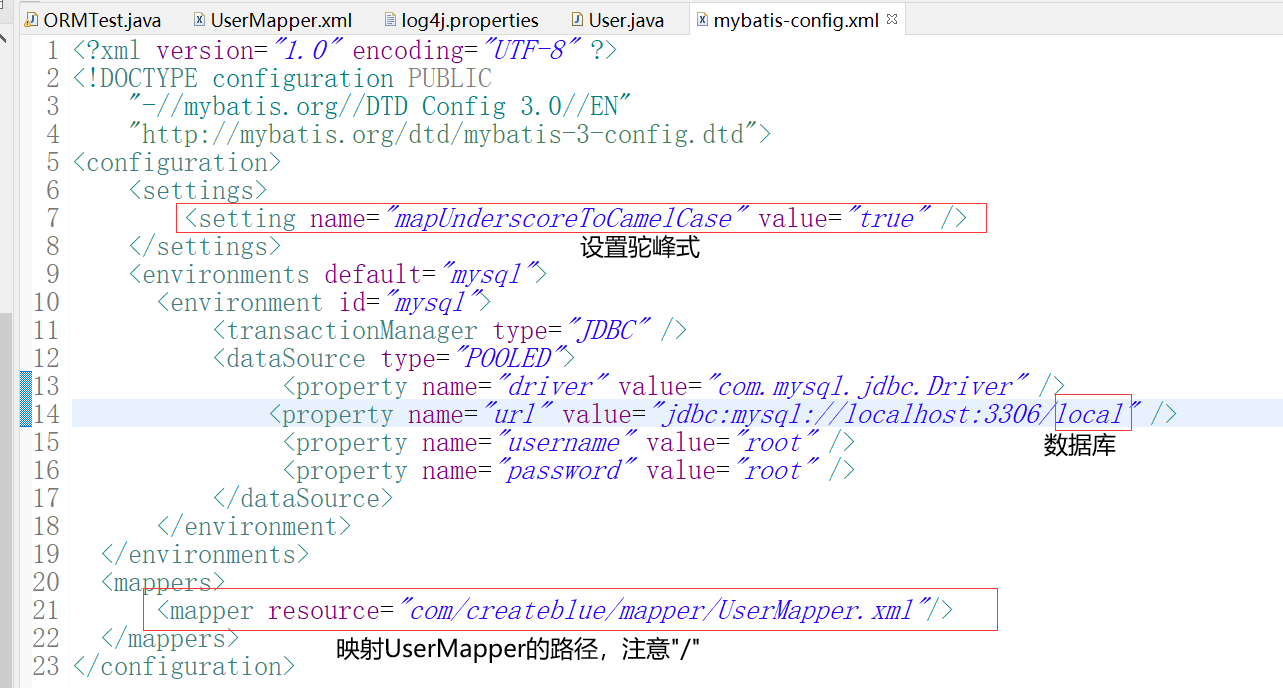The width and height of the screenshot is (1283, 688).
Task: Click the closing </environments> tag
Action: point(205,554)
